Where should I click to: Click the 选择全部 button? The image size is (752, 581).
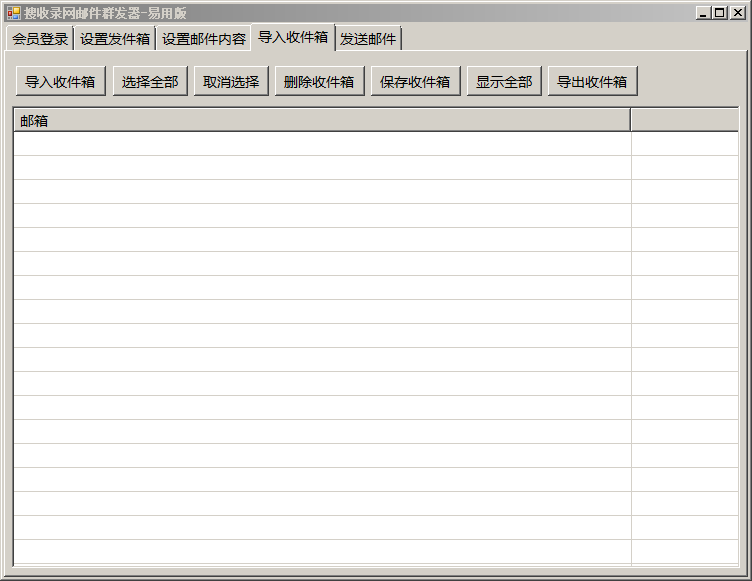pos(150,82)
